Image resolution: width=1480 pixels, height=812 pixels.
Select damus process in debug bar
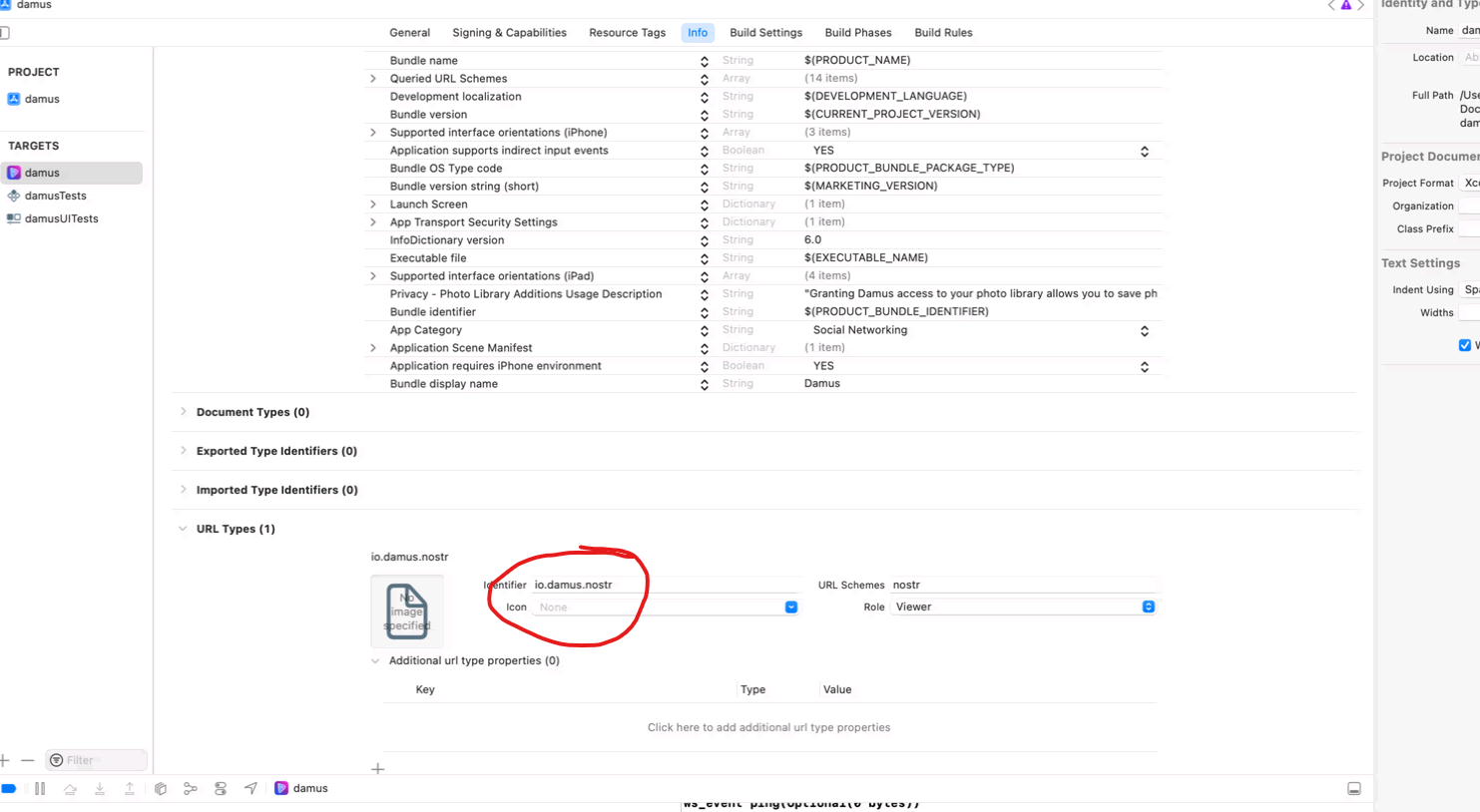click(301, 788)
